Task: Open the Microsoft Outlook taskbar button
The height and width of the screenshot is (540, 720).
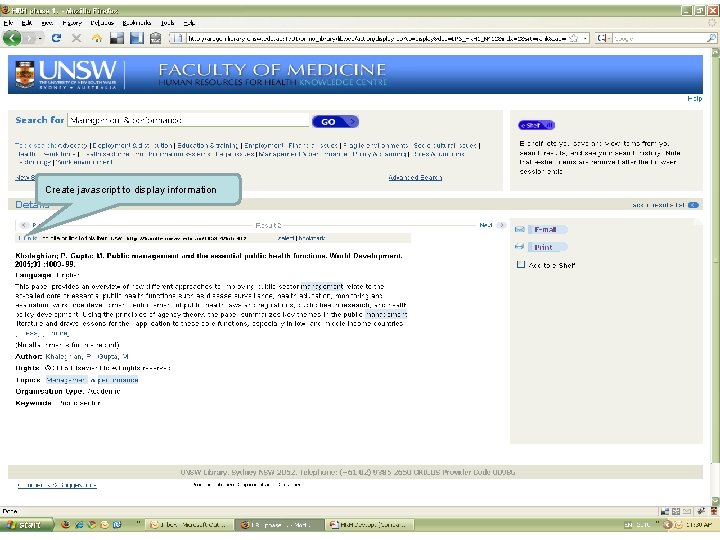Action: pos(190,524)
